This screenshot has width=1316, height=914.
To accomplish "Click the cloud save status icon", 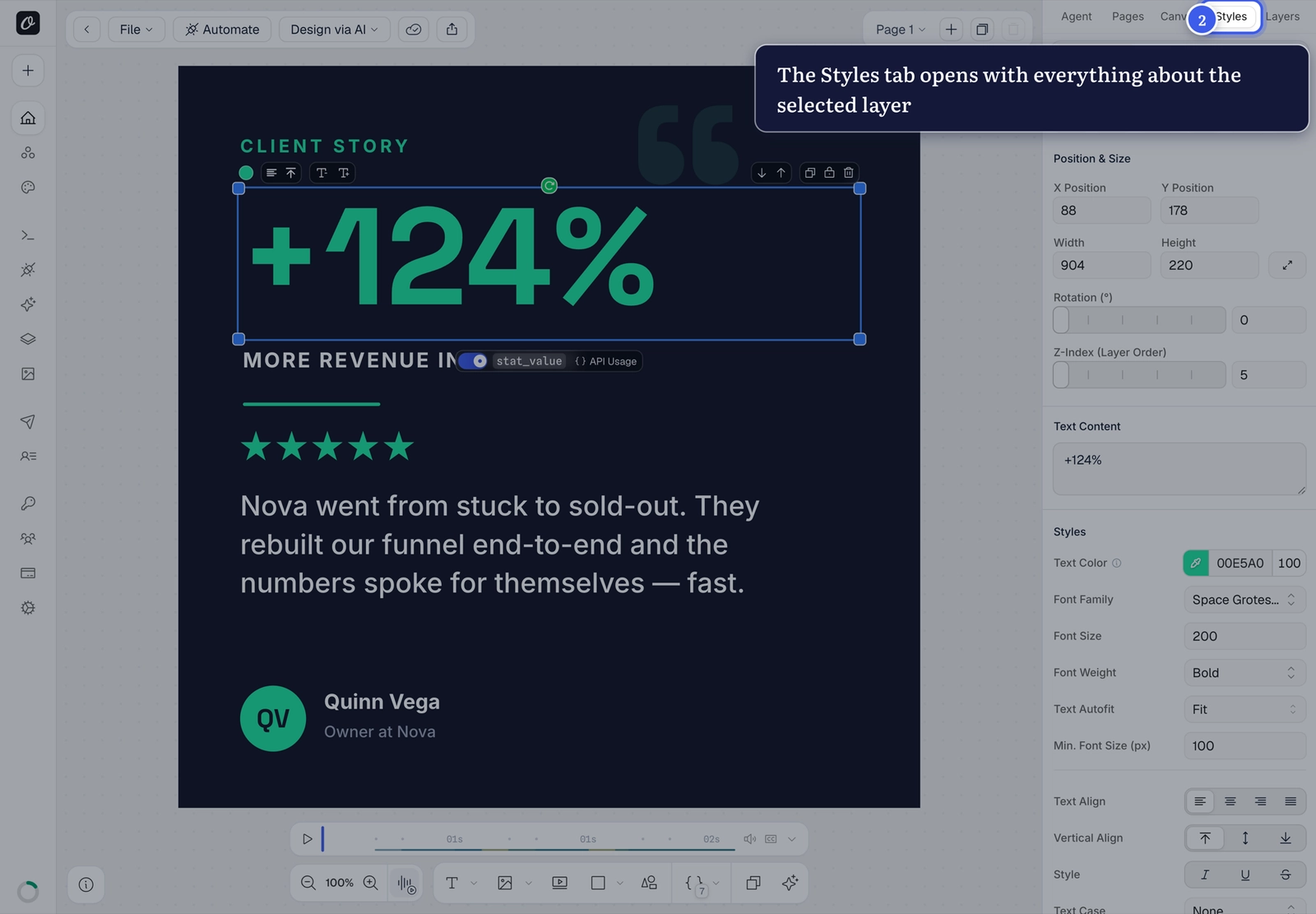I will 414,30.
